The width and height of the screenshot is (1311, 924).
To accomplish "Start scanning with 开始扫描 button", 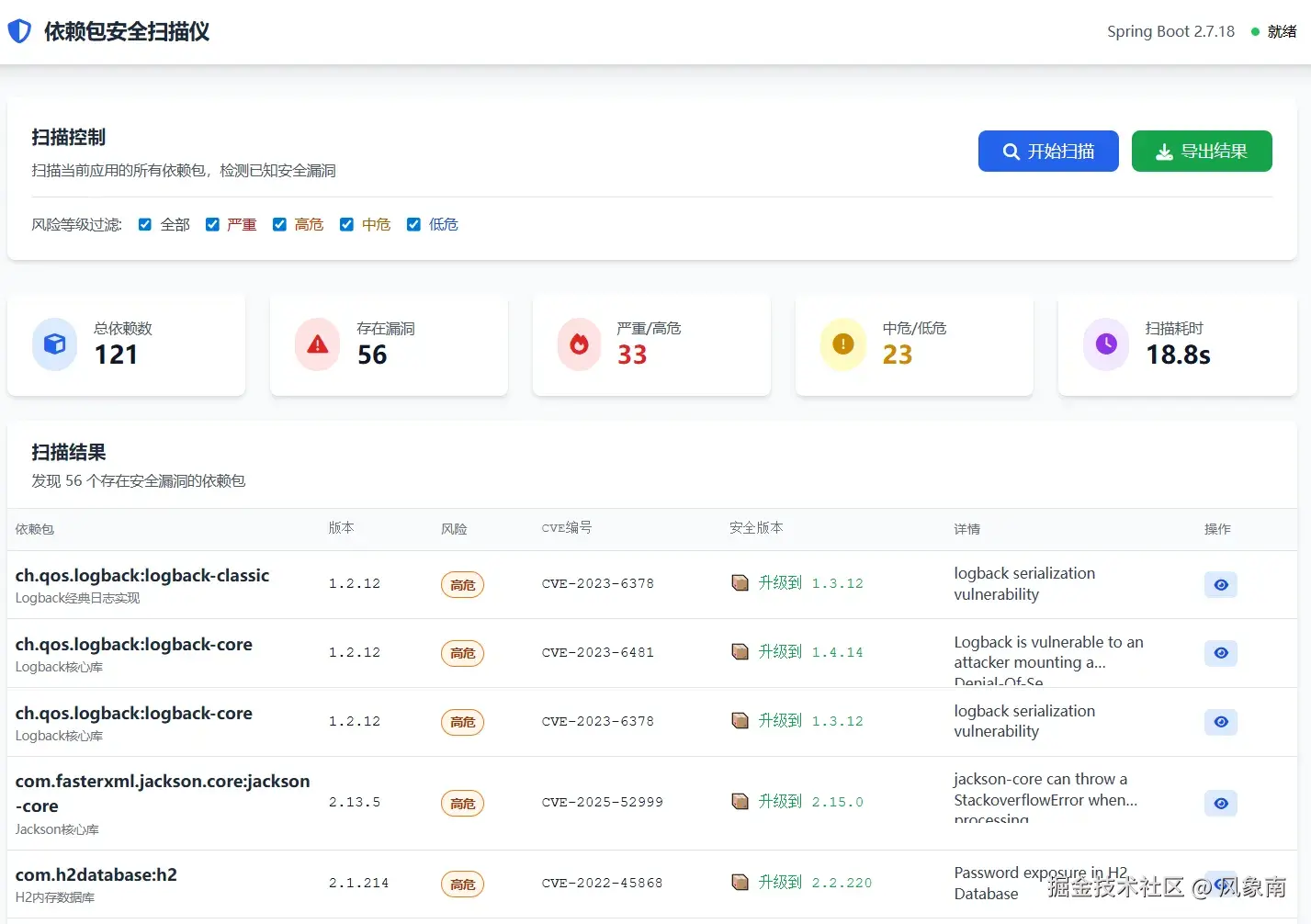I will click(1048, 152).
